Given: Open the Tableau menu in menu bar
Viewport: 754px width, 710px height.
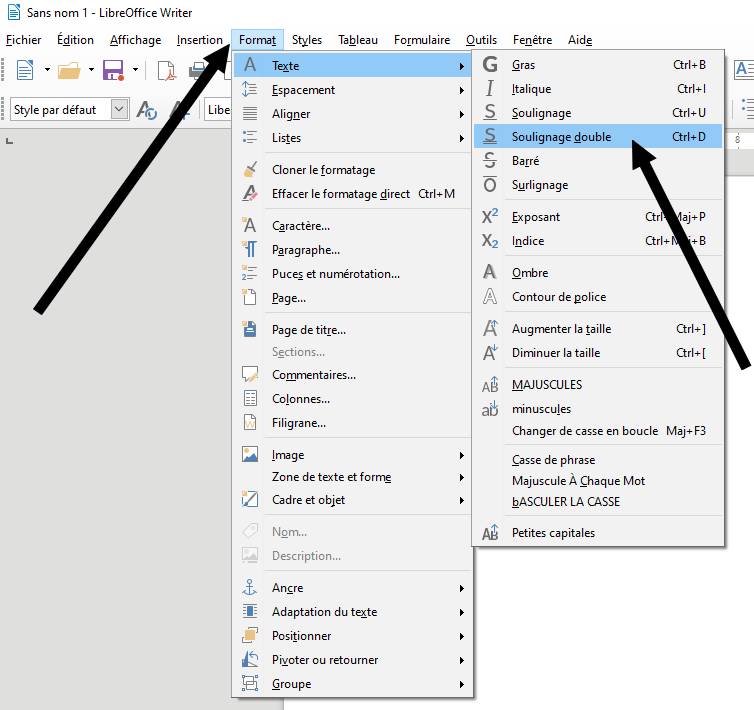Looking at the screenshot, I should [357, 40].
